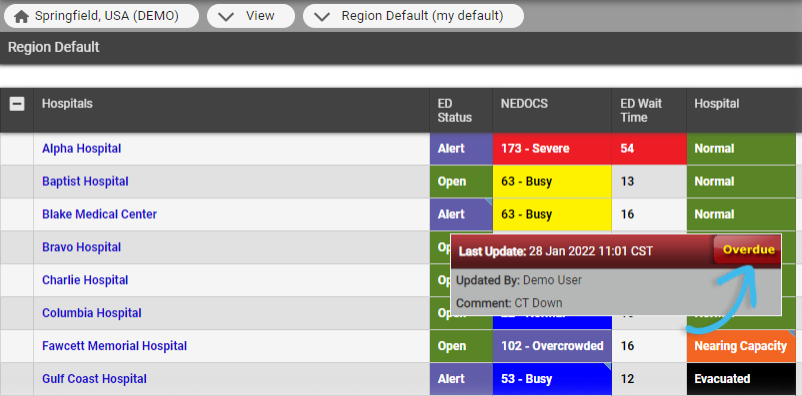Select Baptist Hospital's wait time 13

coord(649,182)
